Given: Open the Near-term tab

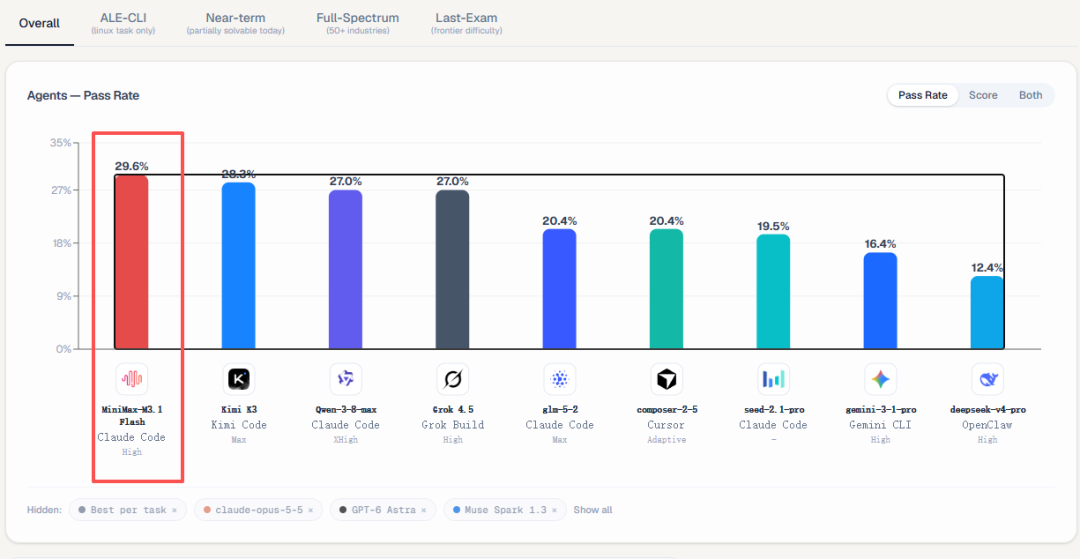Looking at the screenshot, I should click(x=236, y=23).
